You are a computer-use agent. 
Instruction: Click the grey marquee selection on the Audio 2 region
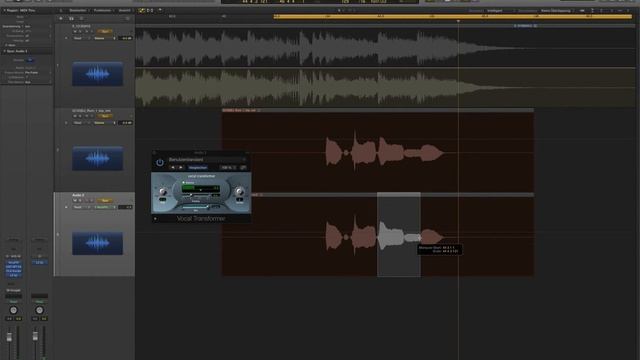coord(399,236)
